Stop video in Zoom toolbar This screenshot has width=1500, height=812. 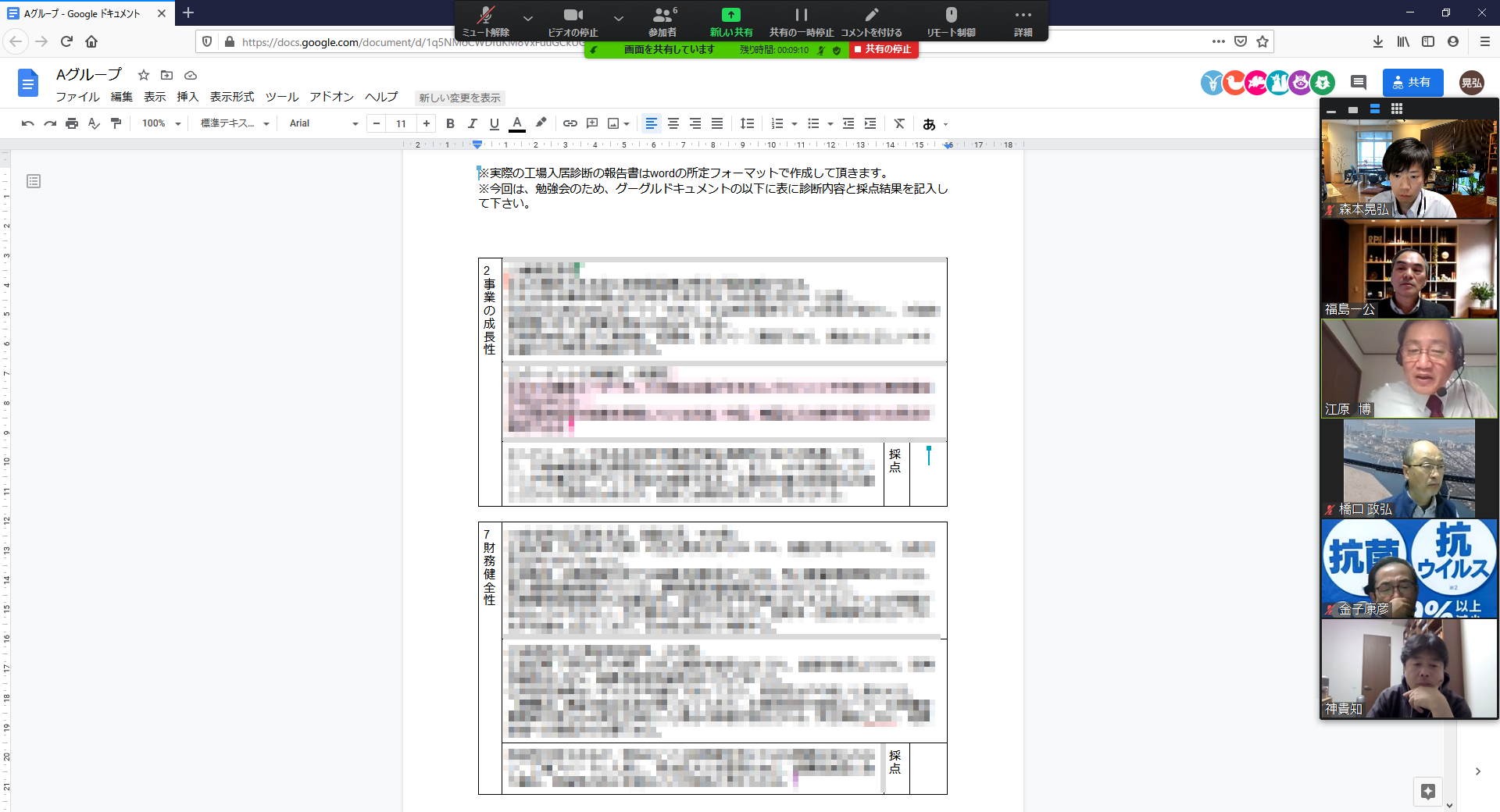[x=573, y=21]
